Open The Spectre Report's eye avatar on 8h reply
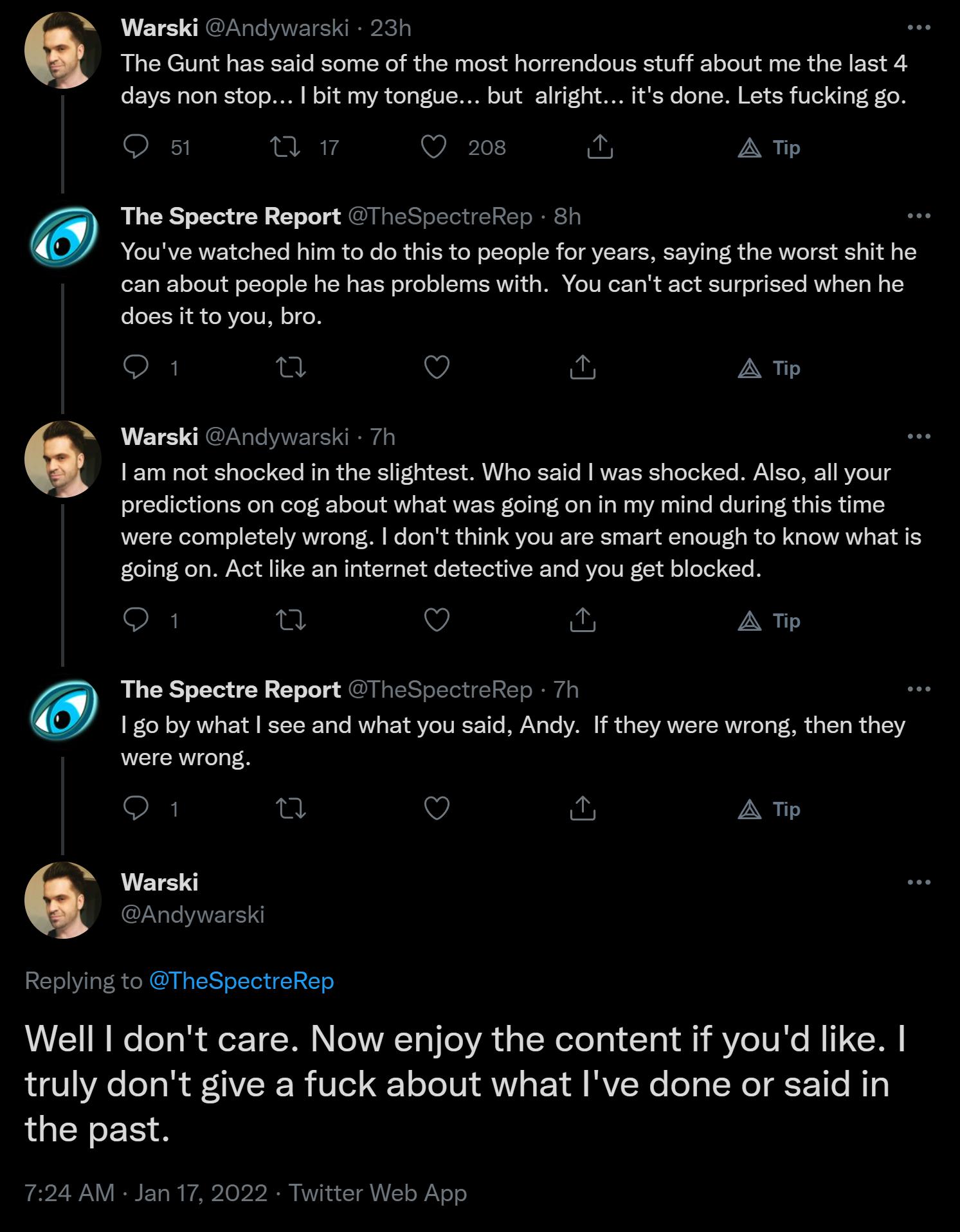 [x=63, y=237]
